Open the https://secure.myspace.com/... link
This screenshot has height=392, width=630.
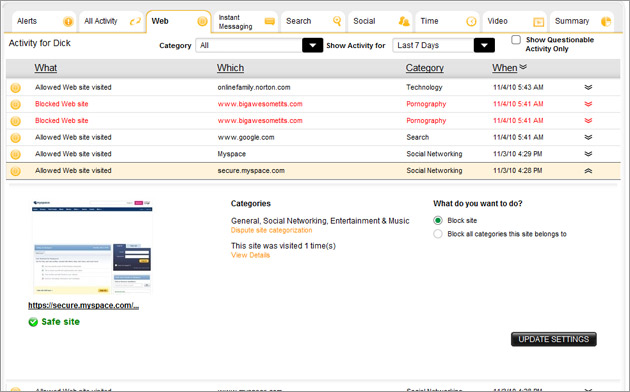(x=84, y=305)
